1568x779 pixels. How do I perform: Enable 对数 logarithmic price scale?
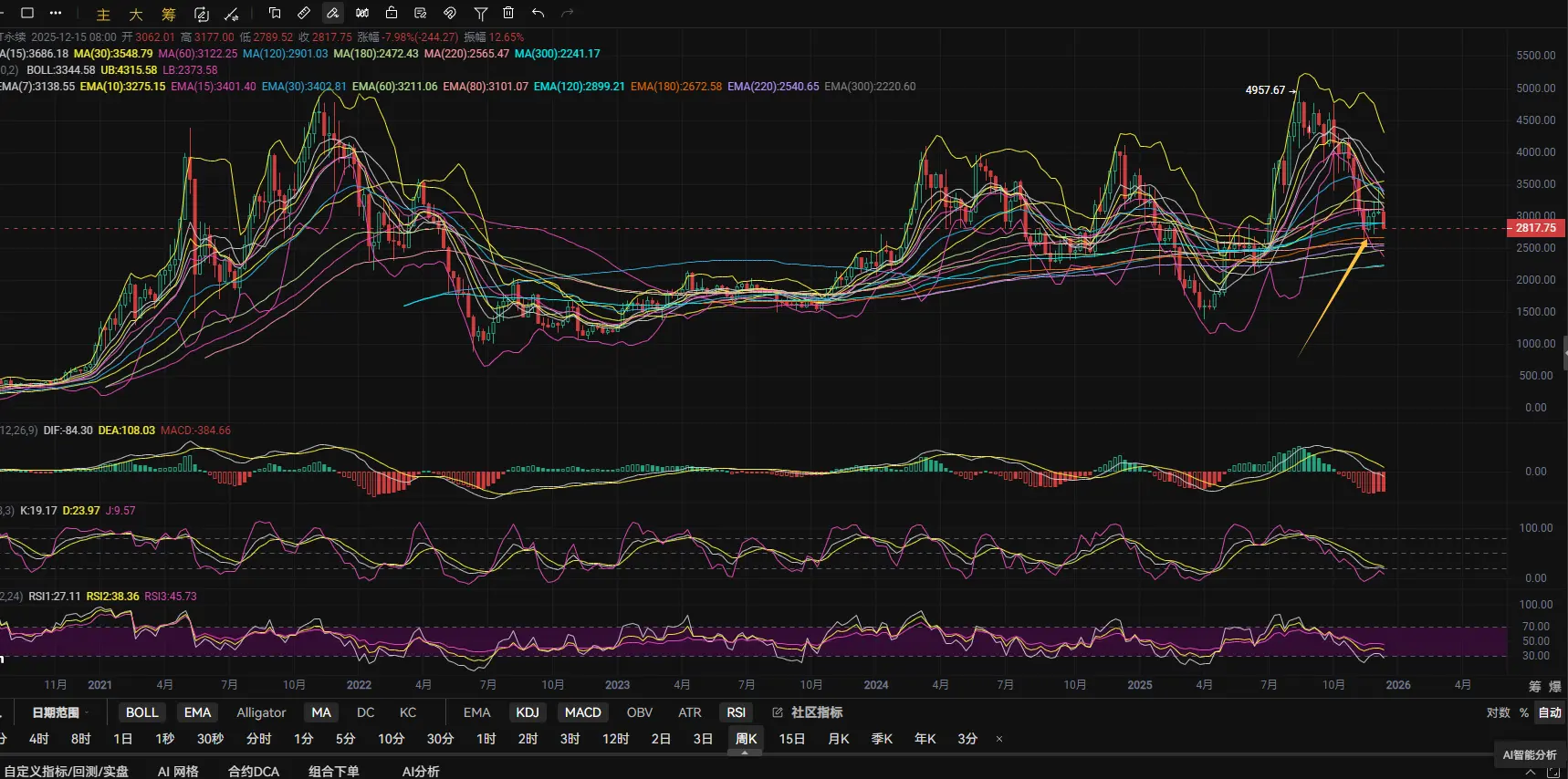[1498, 712]
